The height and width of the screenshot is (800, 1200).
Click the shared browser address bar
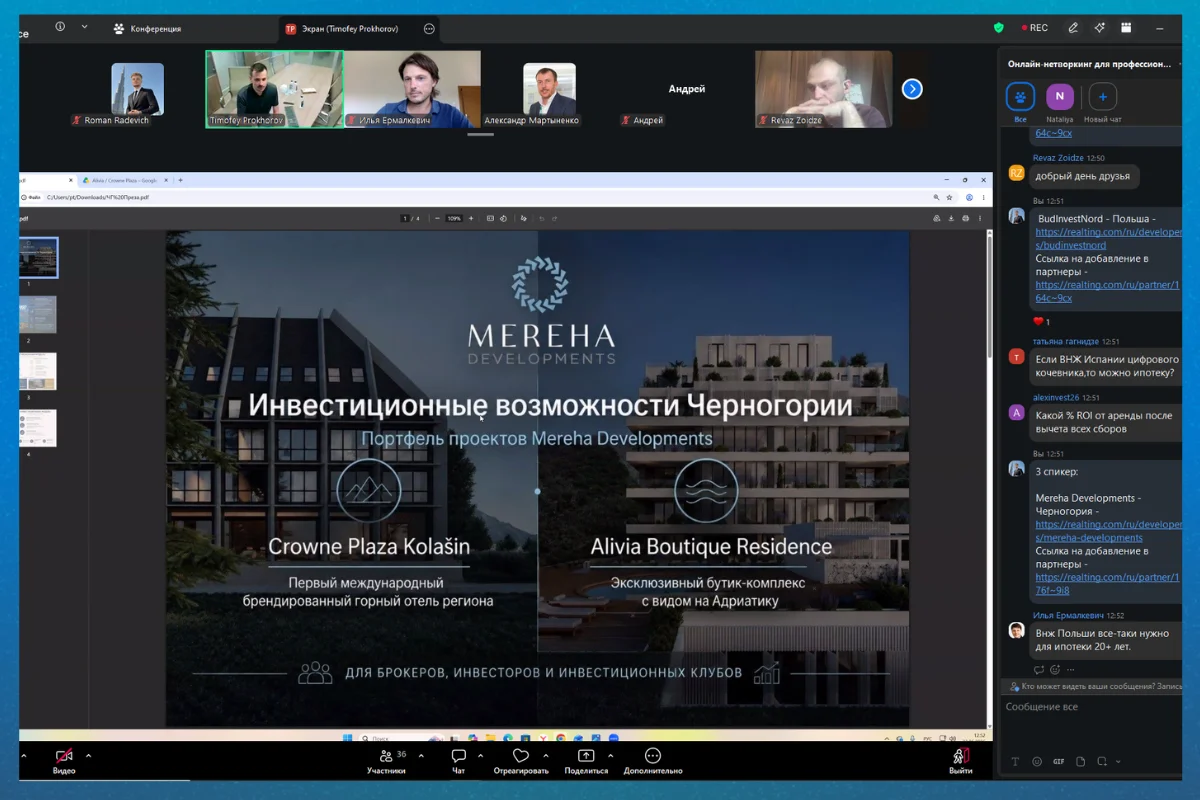tap(480, 197)
